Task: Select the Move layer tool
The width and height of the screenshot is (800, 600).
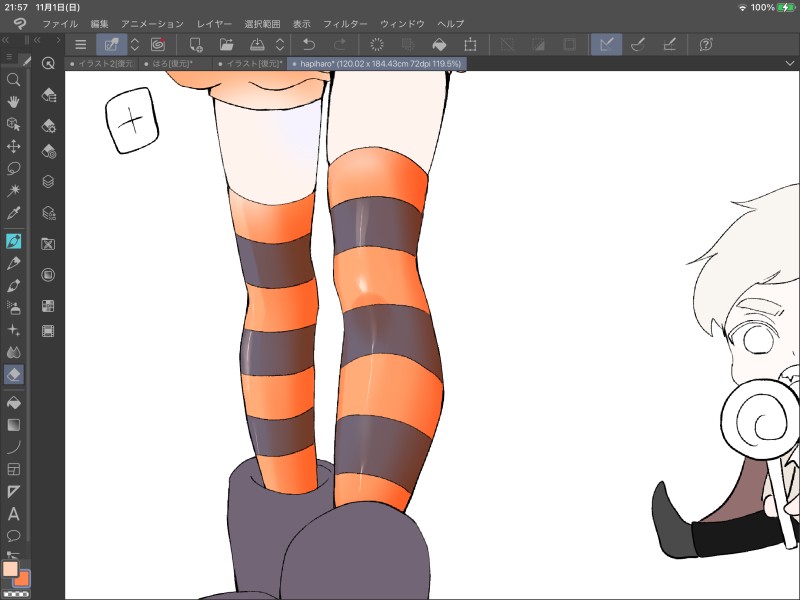Action: click(14, 146)
